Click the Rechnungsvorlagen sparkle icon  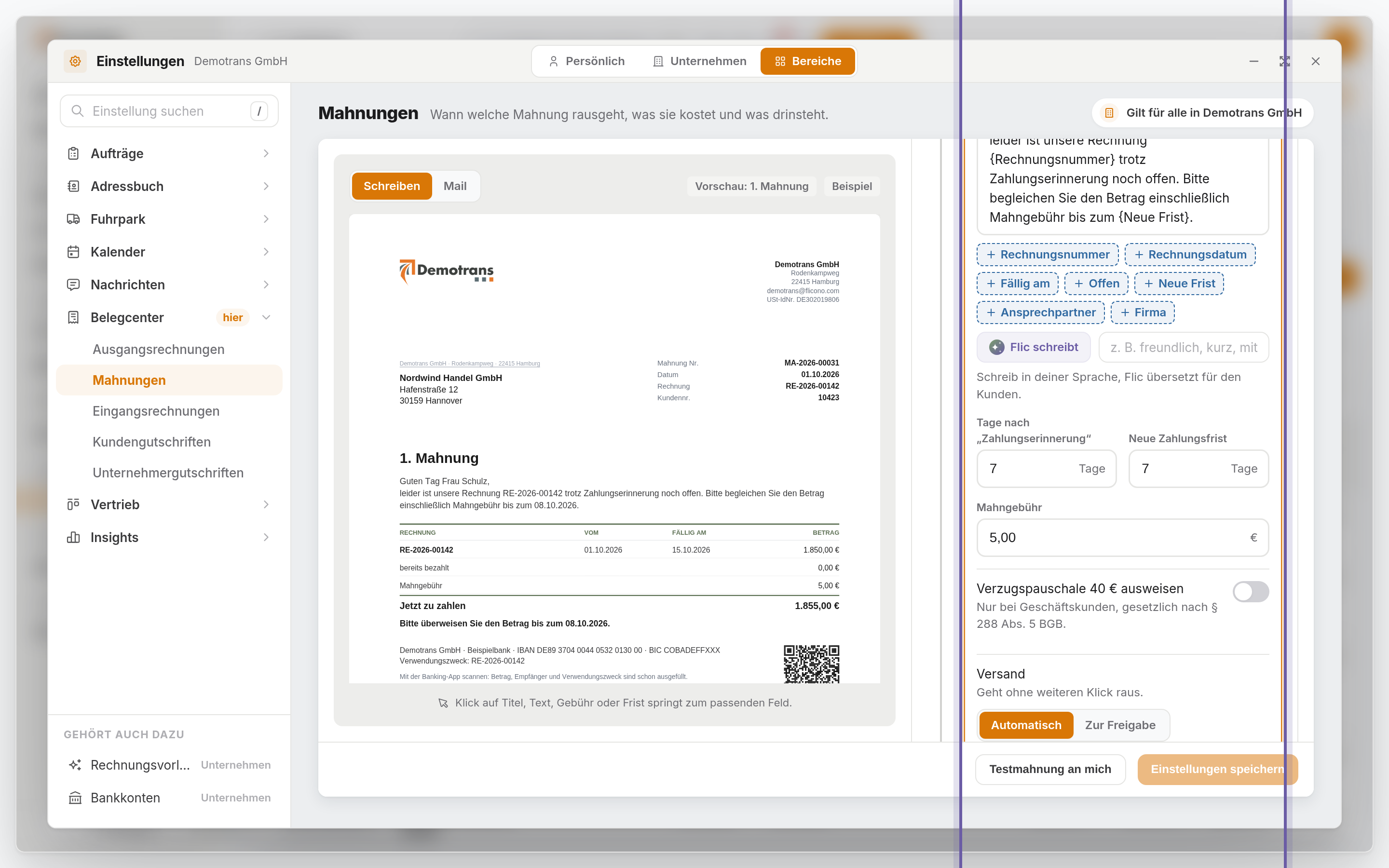point(75,765)
